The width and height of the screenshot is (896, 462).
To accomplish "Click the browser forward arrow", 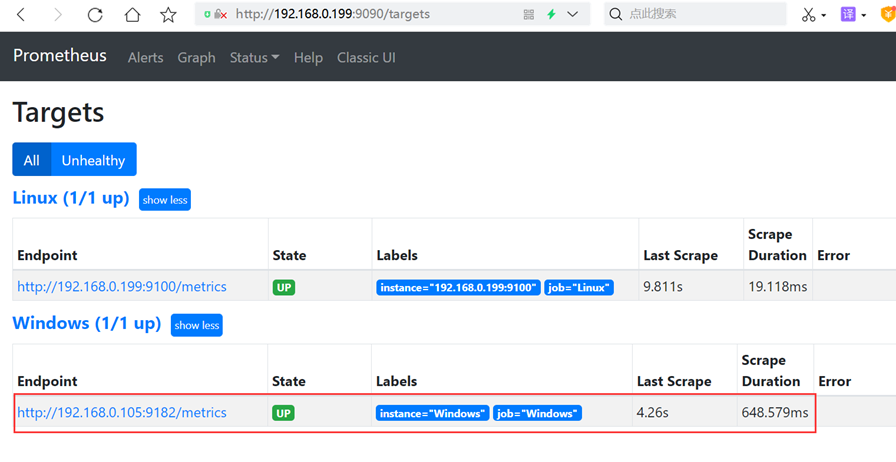I will pos(58,14).
